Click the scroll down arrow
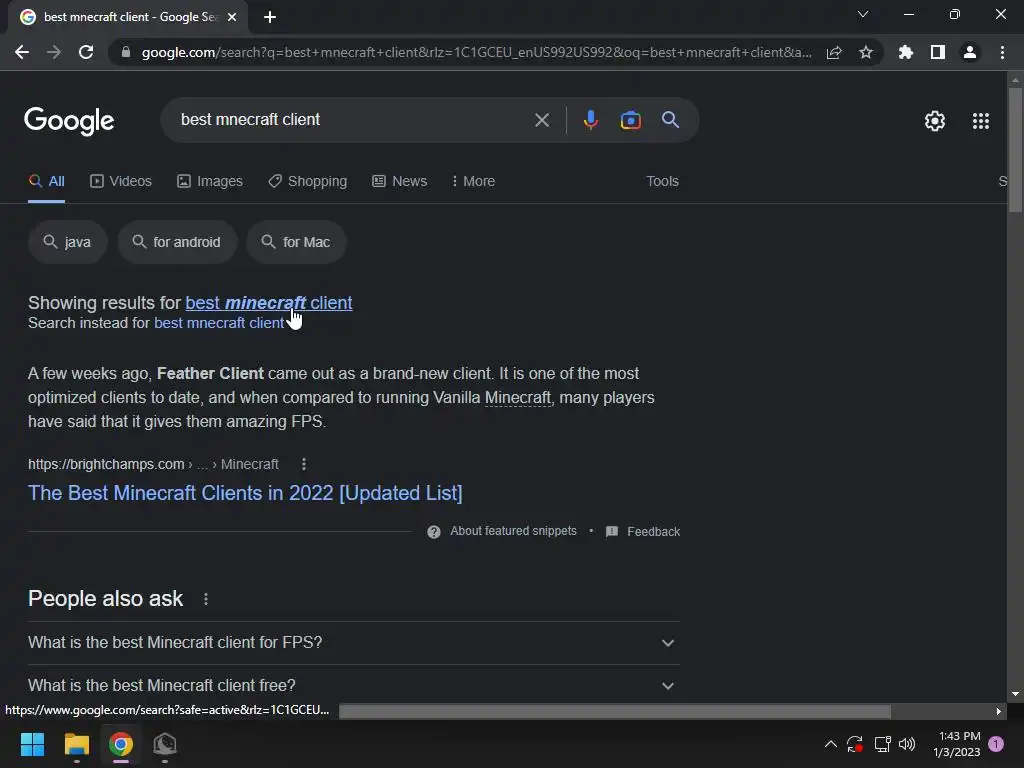Image resolution: width=1024 pixels, height=768 pixels. tap(1015, 694)
